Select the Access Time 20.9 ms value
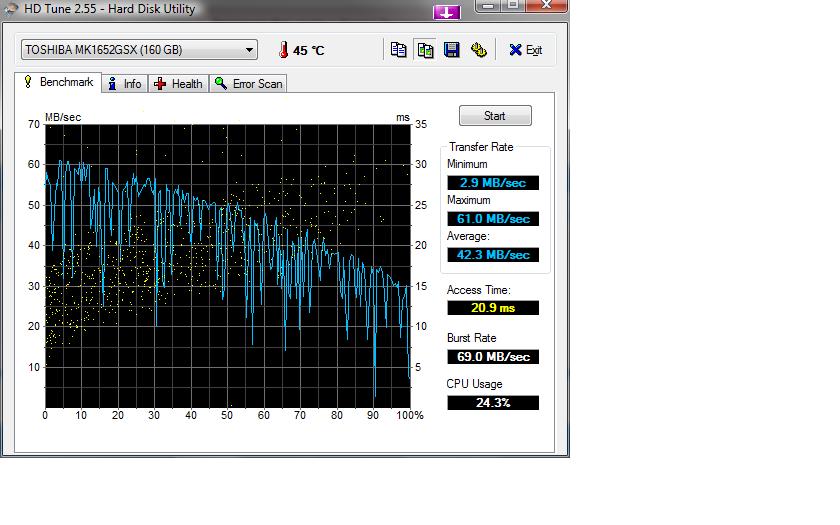This screenshot has height=525, width=840. click(493, 308)
